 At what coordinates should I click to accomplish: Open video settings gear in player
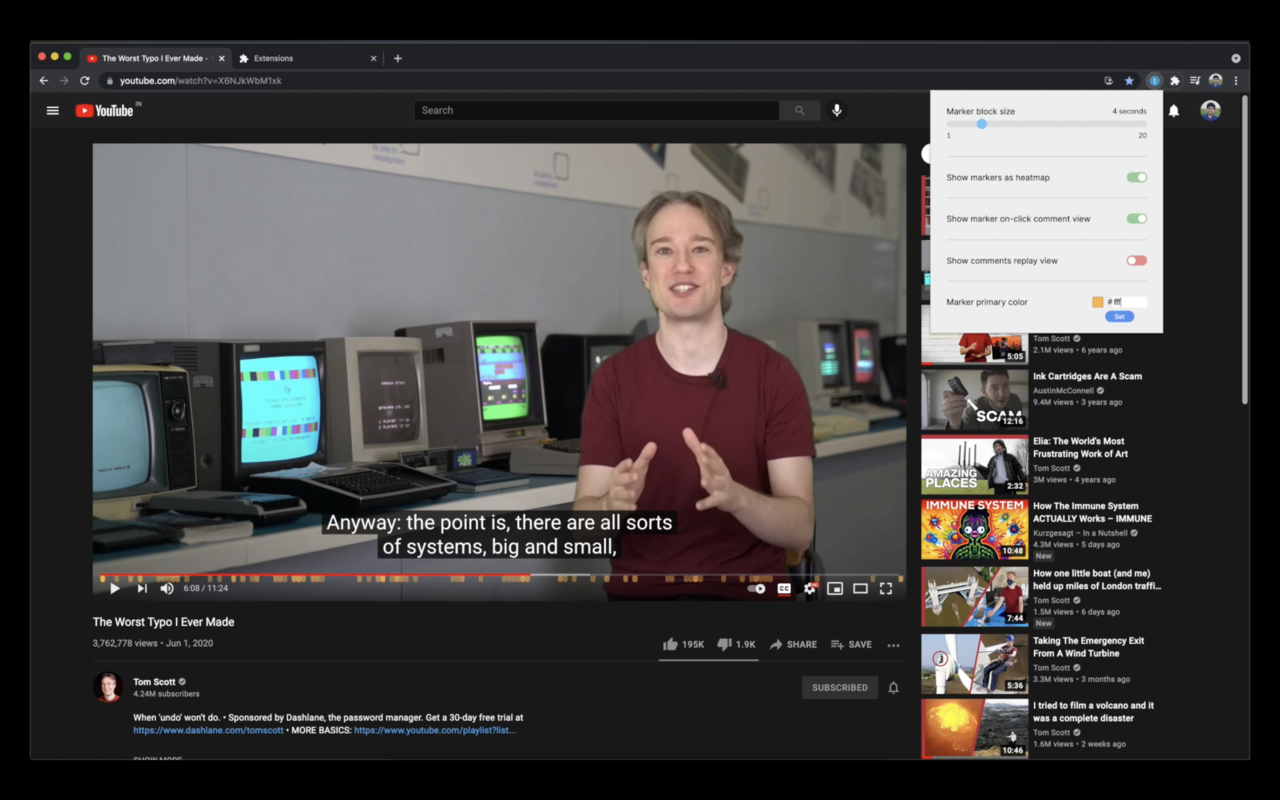pyautogui.click(x=810, y=589)
